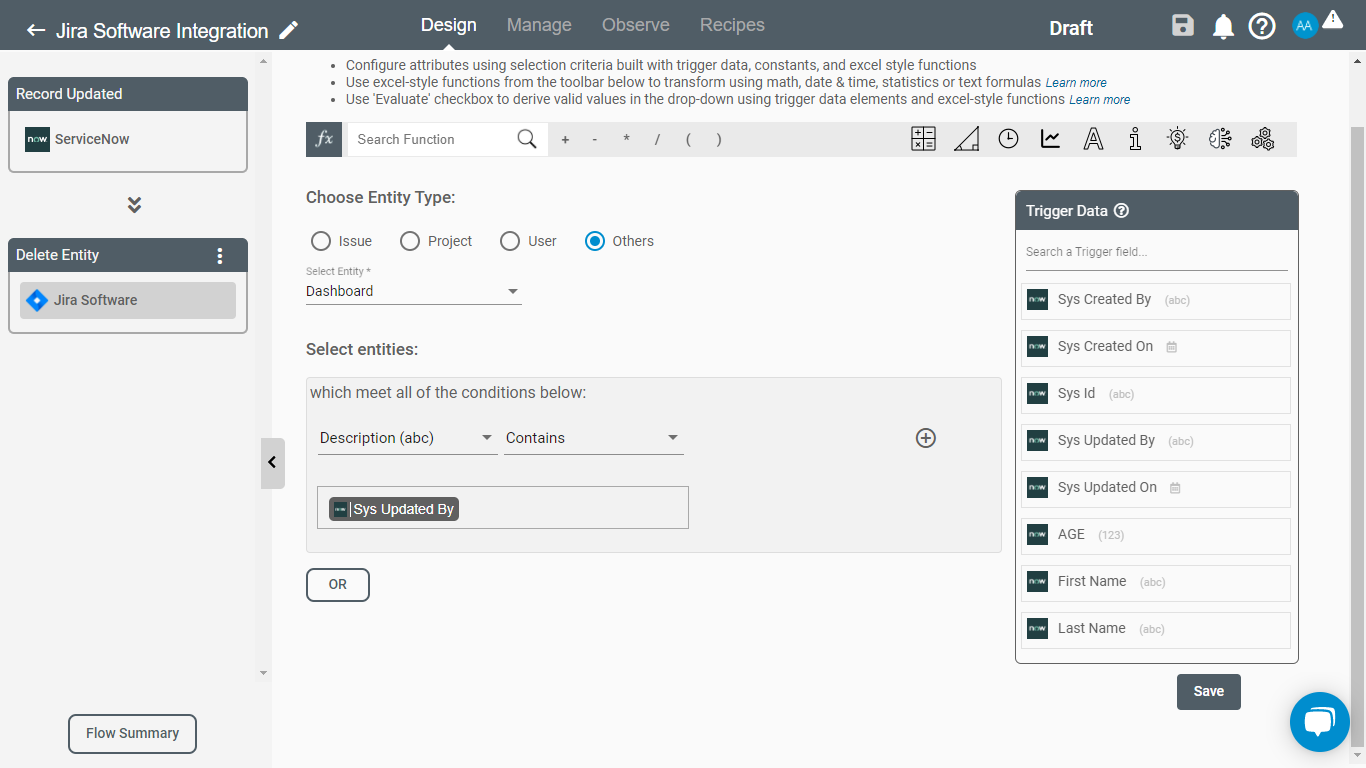Click the Jira Software diamond icon
The height and width of the screenshot is (768, 1366).
(x=37, y=300)
